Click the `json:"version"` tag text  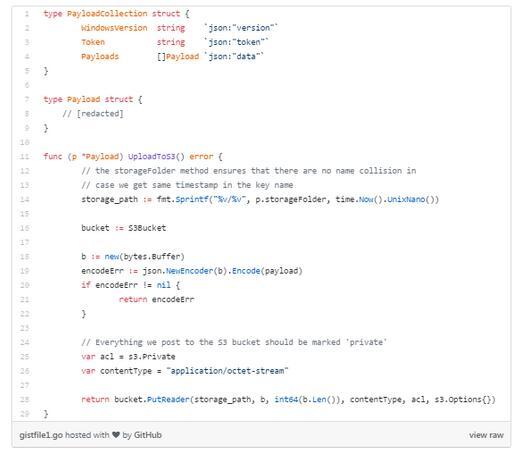pos(241,28)
